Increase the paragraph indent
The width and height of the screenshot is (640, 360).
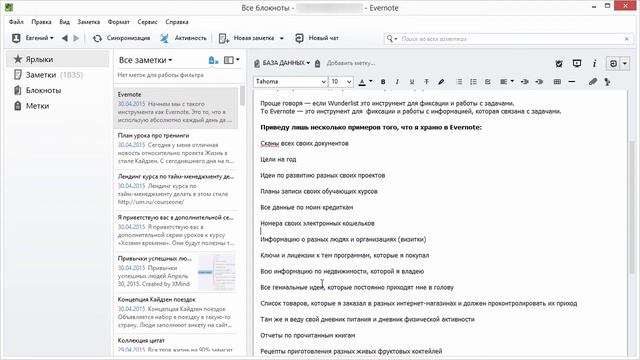click(x=539, y=82)
